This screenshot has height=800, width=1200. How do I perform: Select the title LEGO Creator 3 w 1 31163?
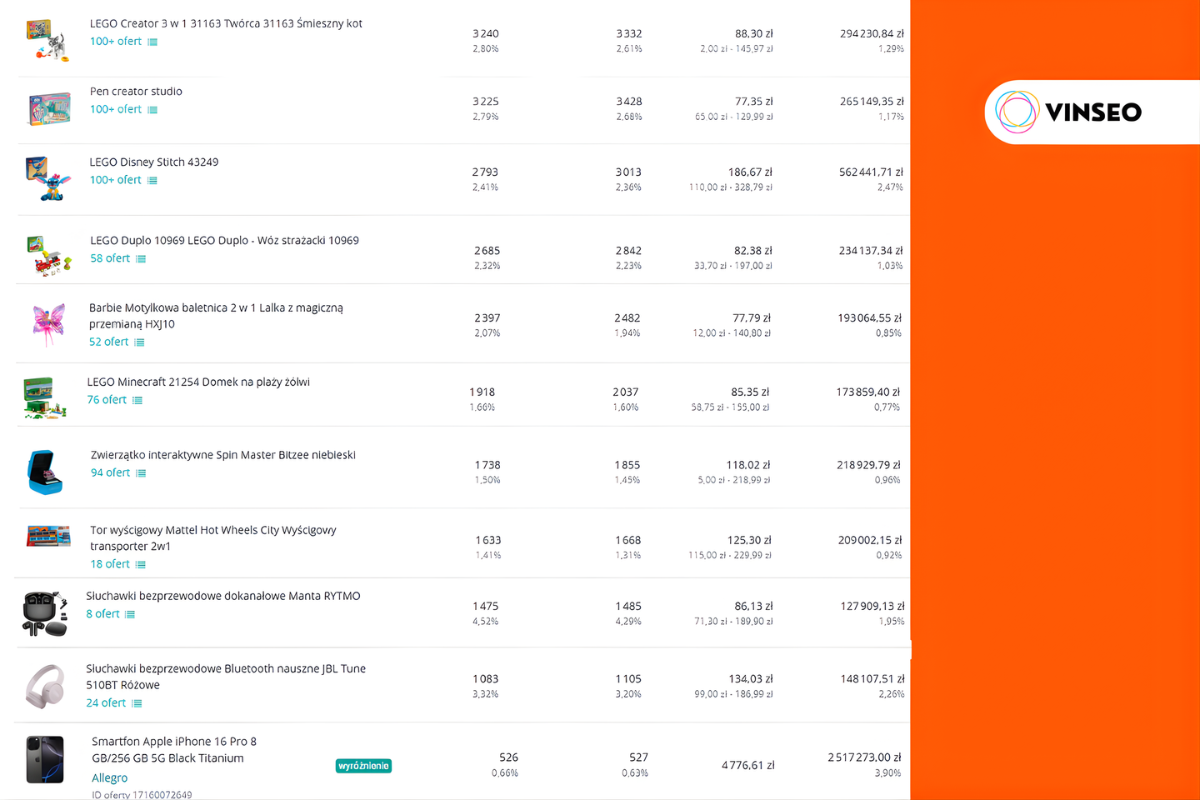[226, 23]
